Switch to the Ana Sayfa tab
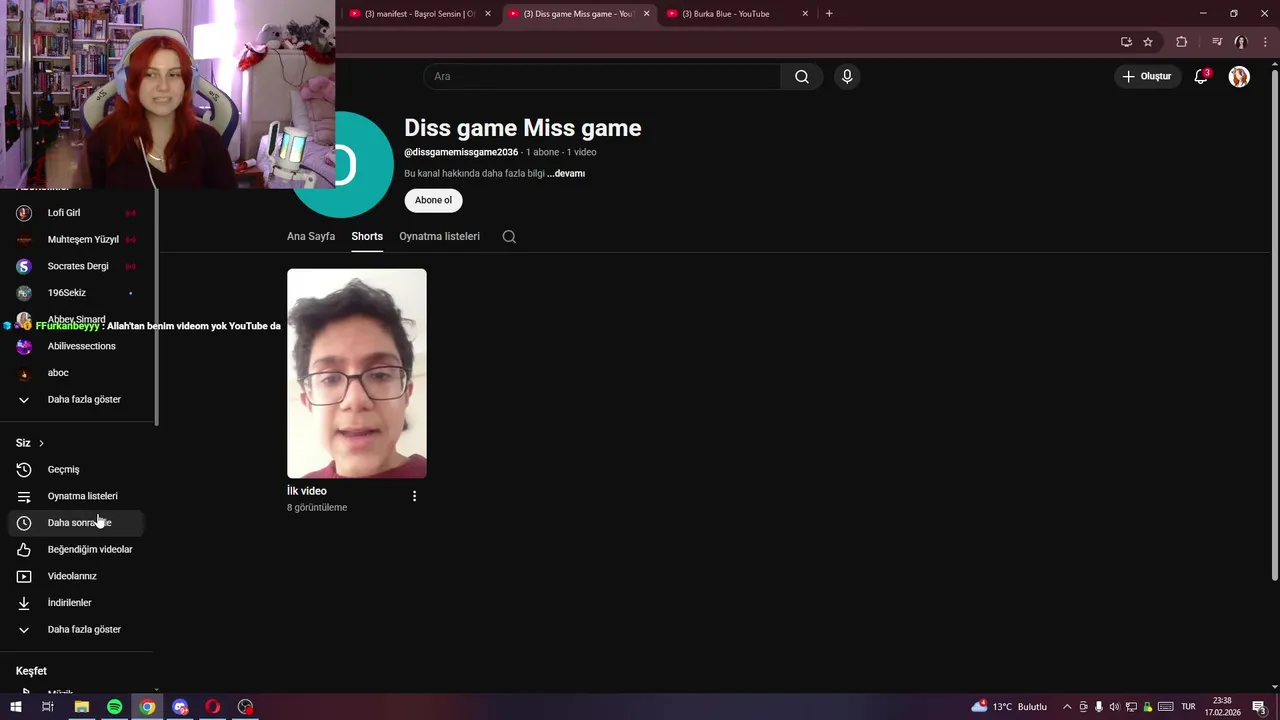The width and height of the screenshot is (1280, 720). pyautogui.click(x=311, y=237)
